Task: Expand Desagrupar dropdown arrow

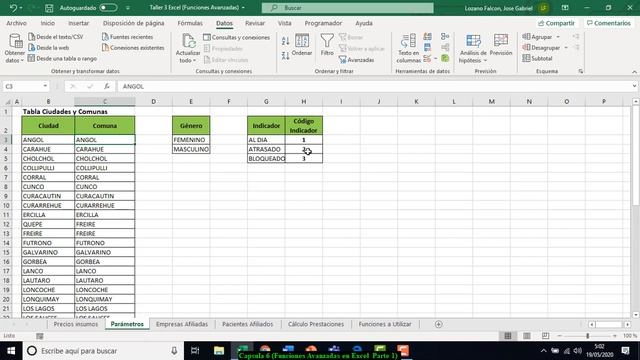Action: pos(566,48)
